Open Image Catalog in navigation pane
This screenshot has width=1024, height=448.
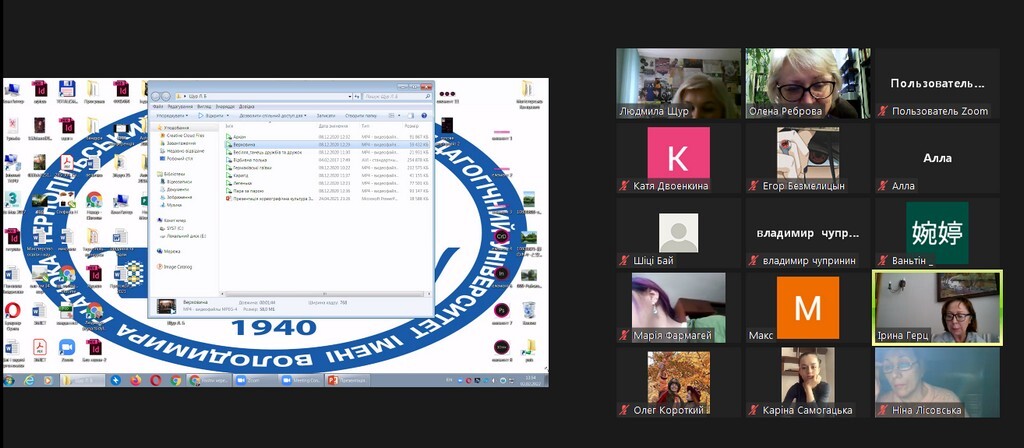coord(174,266)
